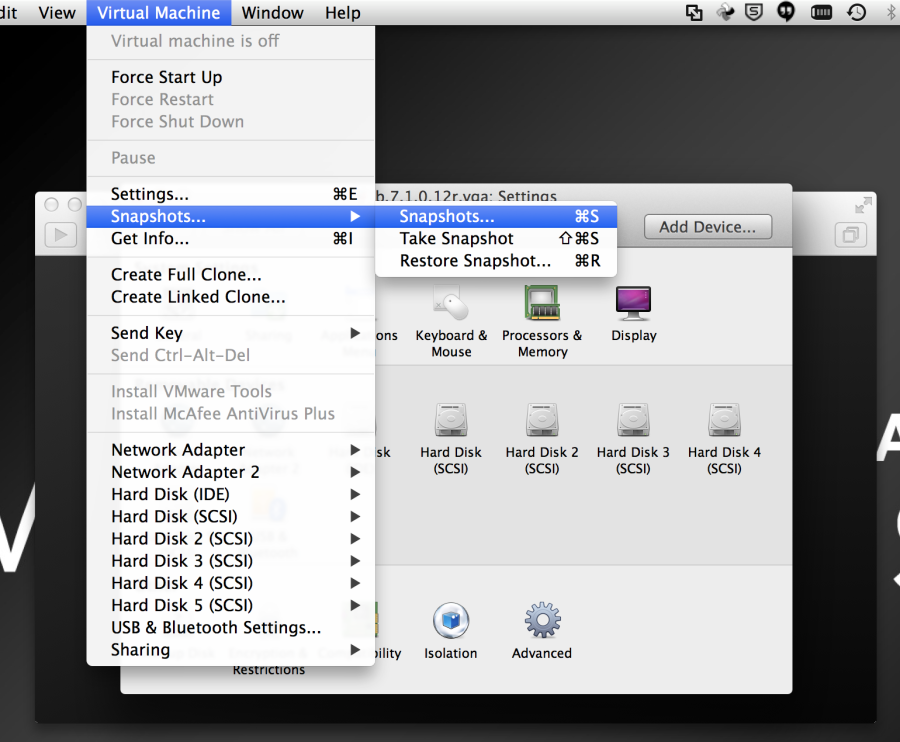Select Hard Disk 4 (SCSI) icon
The height and width of the screenshot is (742, 900).
[x=724, y=420]
